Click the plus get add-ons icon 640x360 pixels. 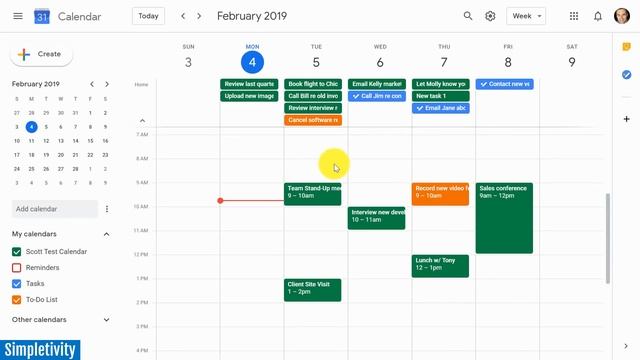click(x=627, y=119)
